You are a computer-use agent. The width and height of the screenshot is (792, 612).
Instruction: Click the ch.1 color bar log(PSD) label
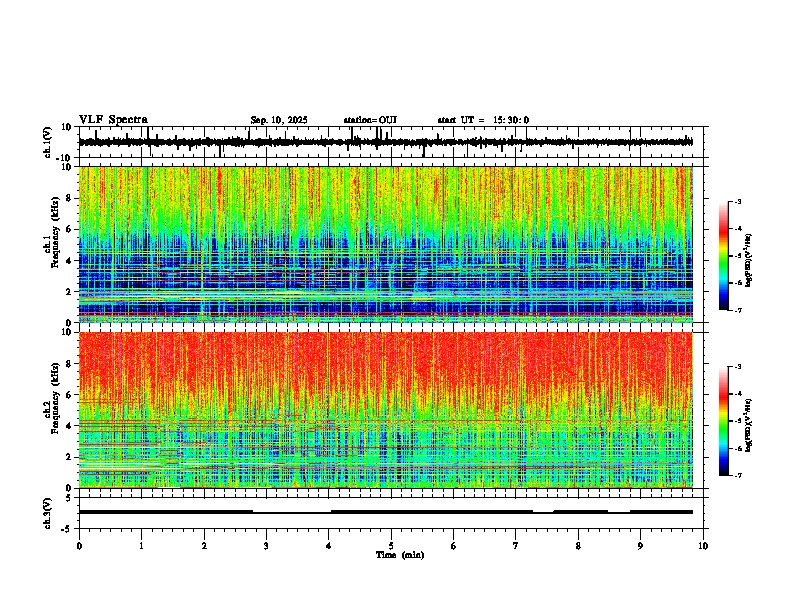(749, 260)
